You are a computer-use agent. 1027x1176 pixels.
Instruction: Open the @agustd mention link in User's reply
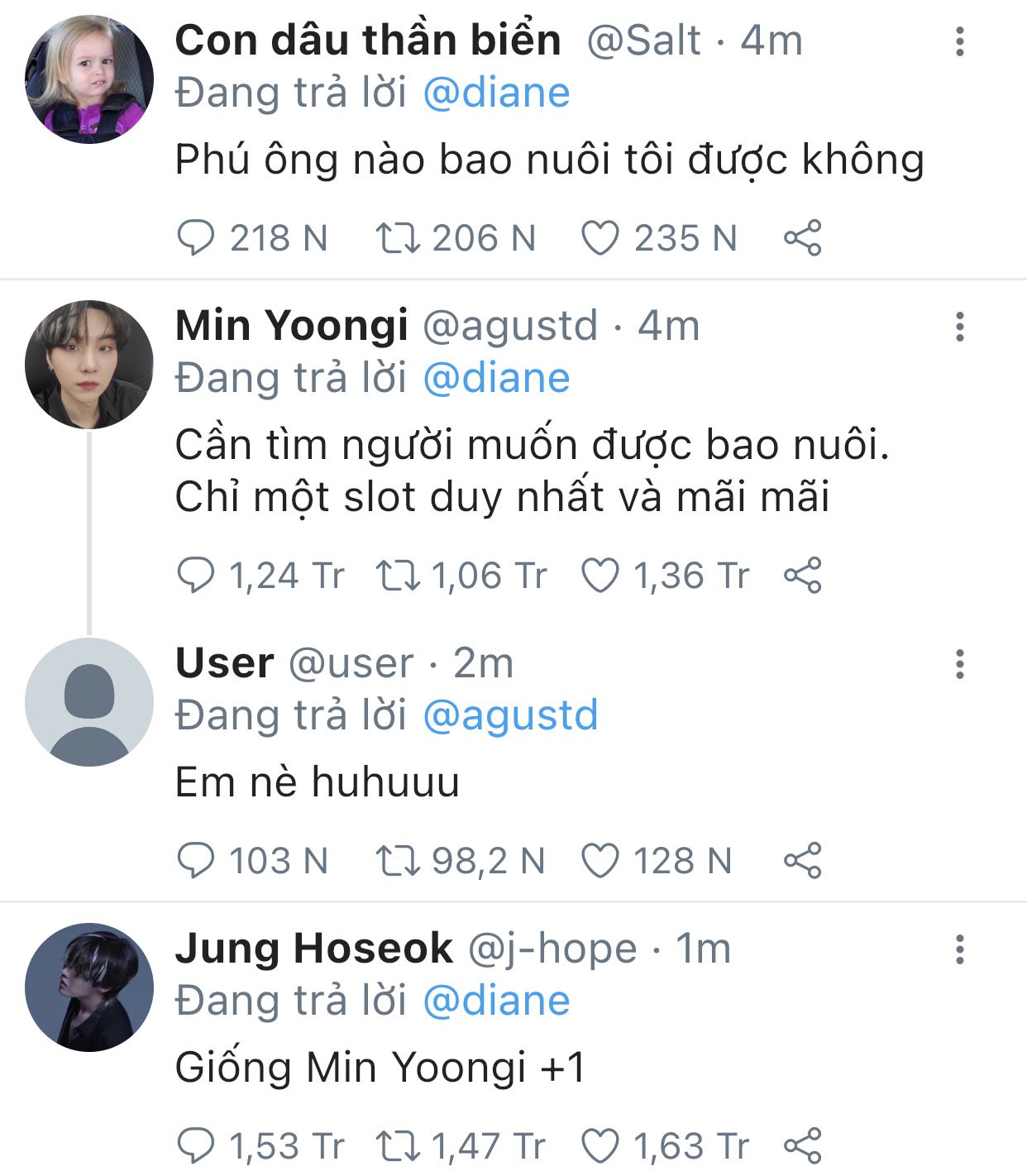tap(510, 715)
